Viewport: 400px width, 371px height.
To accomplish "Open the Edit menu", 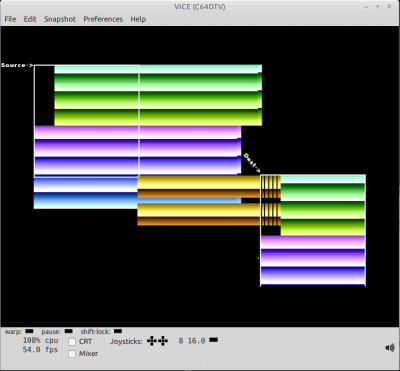I will point(30,19).
